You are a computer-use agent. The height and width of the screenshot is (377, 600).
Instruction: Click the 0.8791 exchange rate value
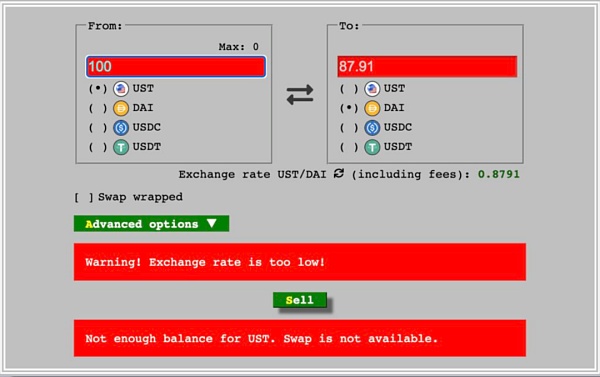[499, 174]
